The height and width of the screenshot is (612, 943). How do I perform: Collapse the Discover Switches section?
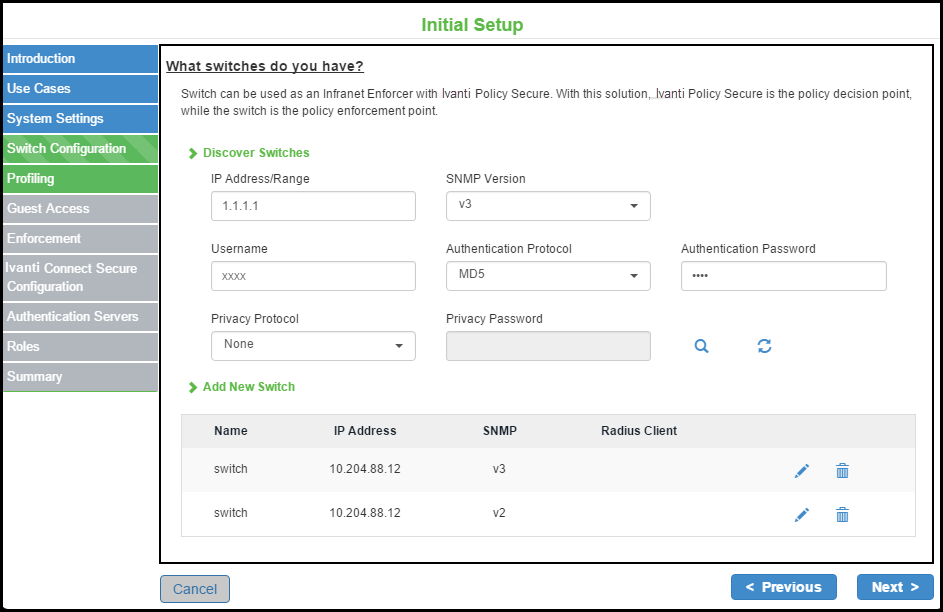(255, 153)
